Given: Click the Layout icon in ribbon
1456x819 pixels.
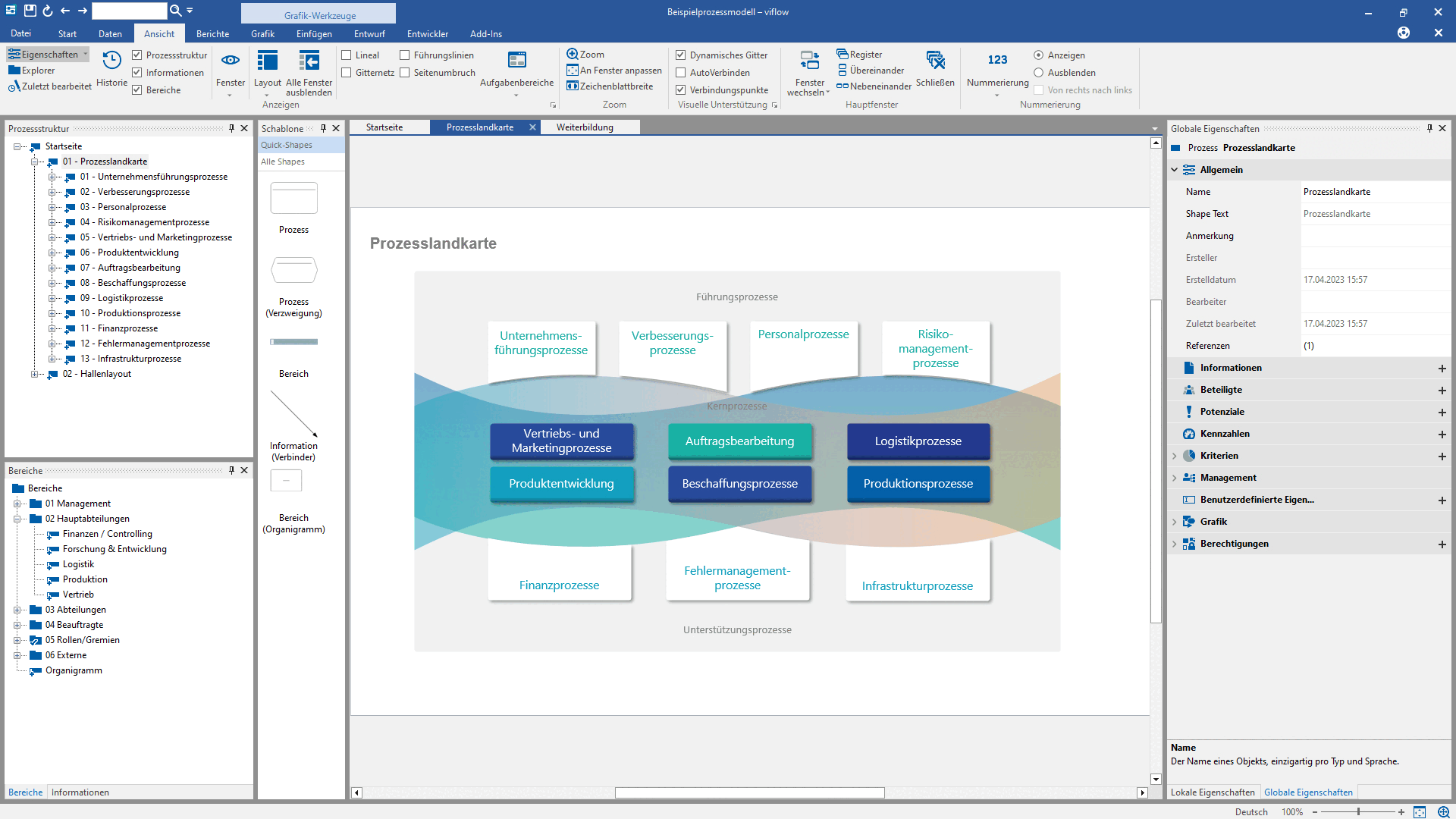Looking at the screenshot, I should pos(267,61).
